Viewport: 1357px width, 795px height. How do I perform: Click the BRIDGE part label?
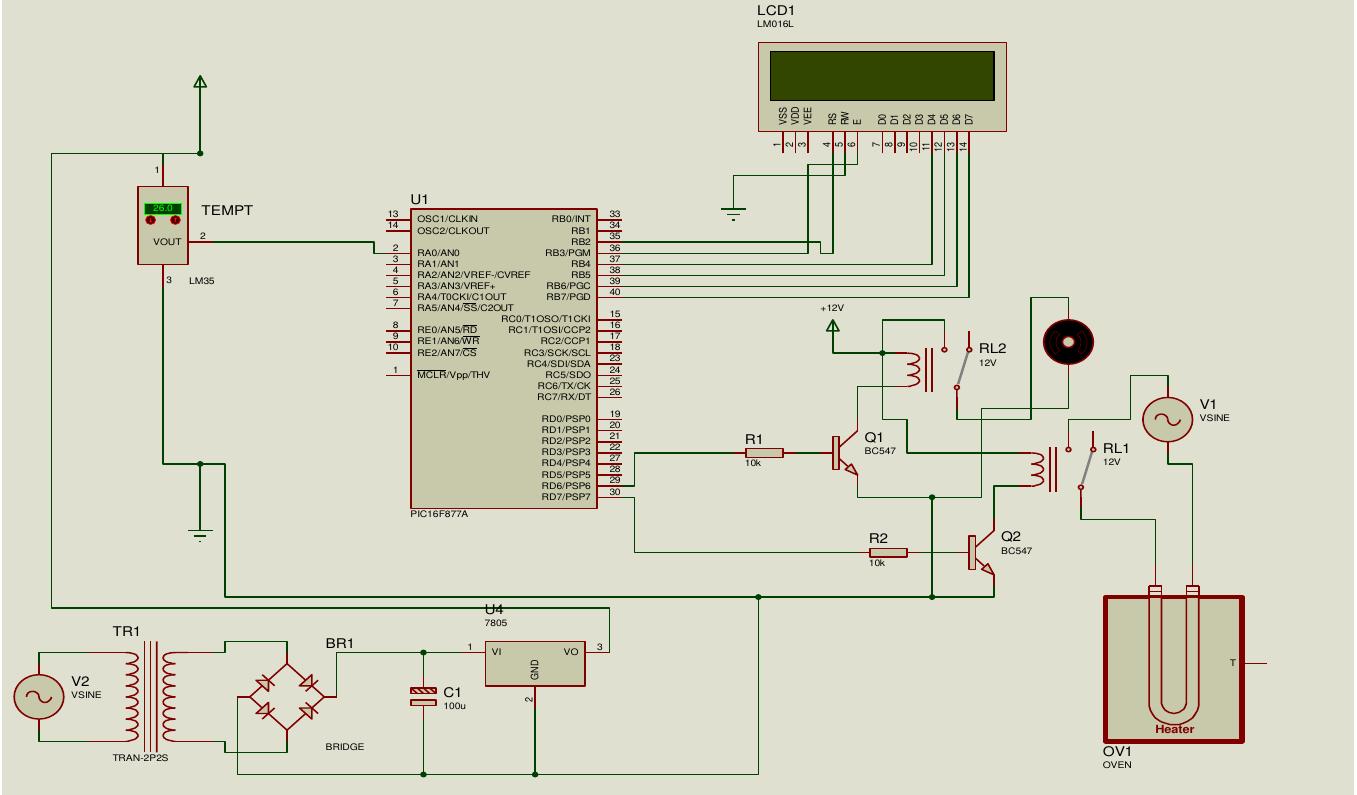click(344, 747)
